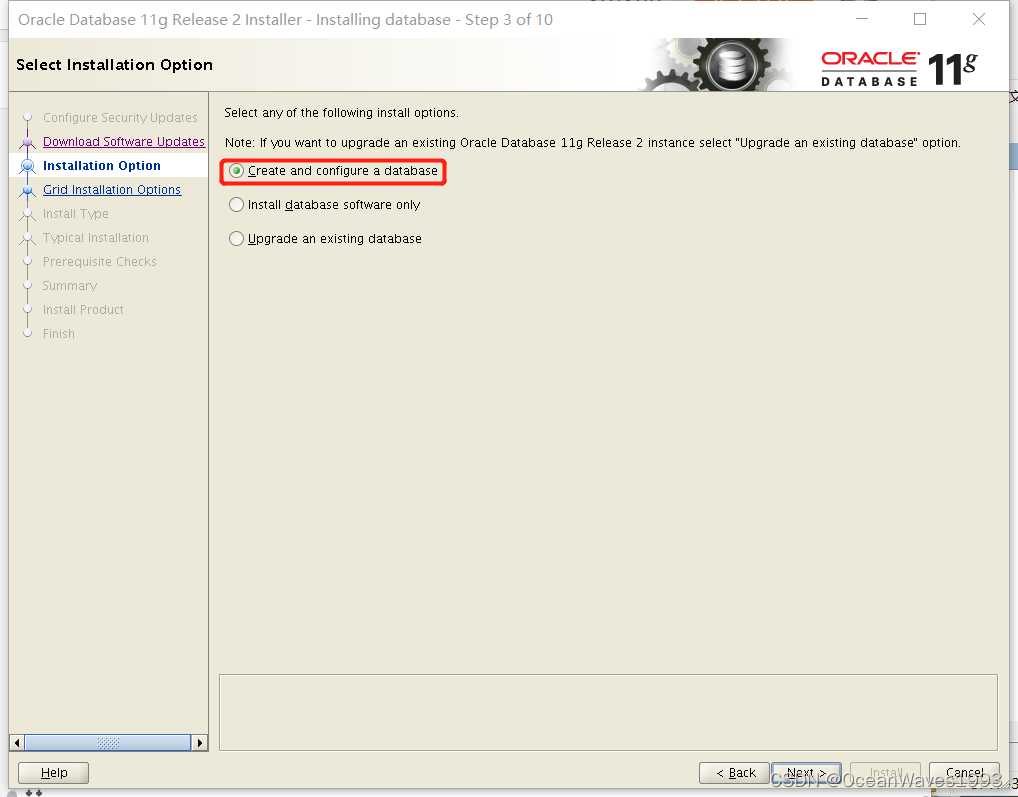Click right arrow of sidebar horizontal scrollbar

(x=200, y=742)
